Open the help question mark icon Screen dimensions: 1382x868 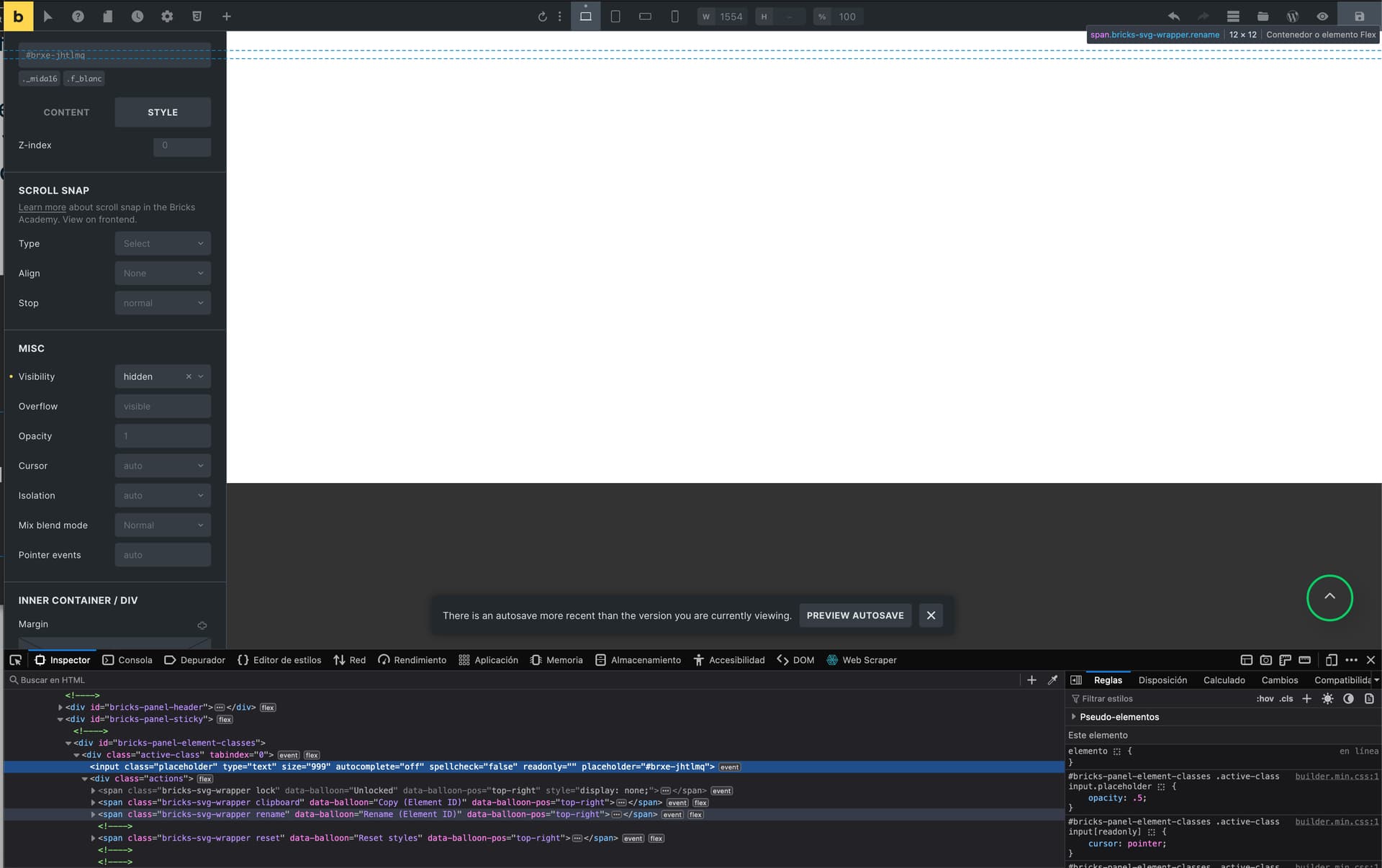[78, 17]
